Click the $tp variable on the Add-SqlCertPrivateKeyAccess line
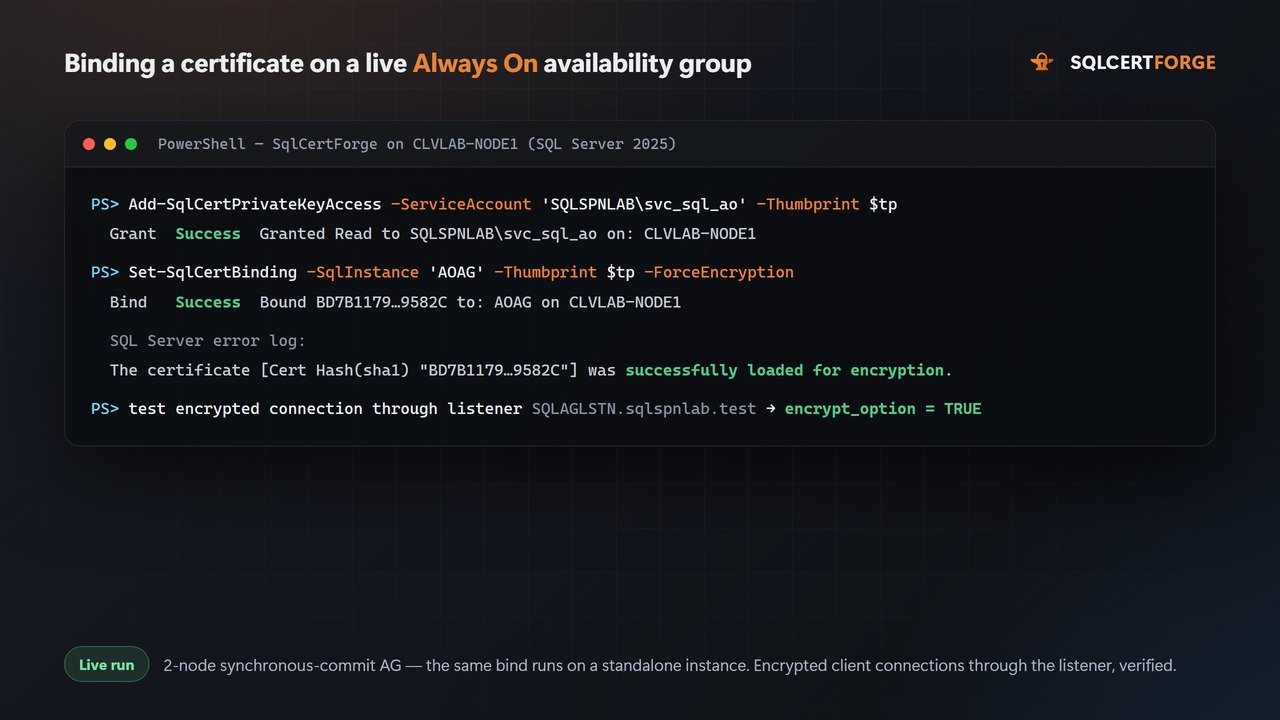 tap(883, 204)
